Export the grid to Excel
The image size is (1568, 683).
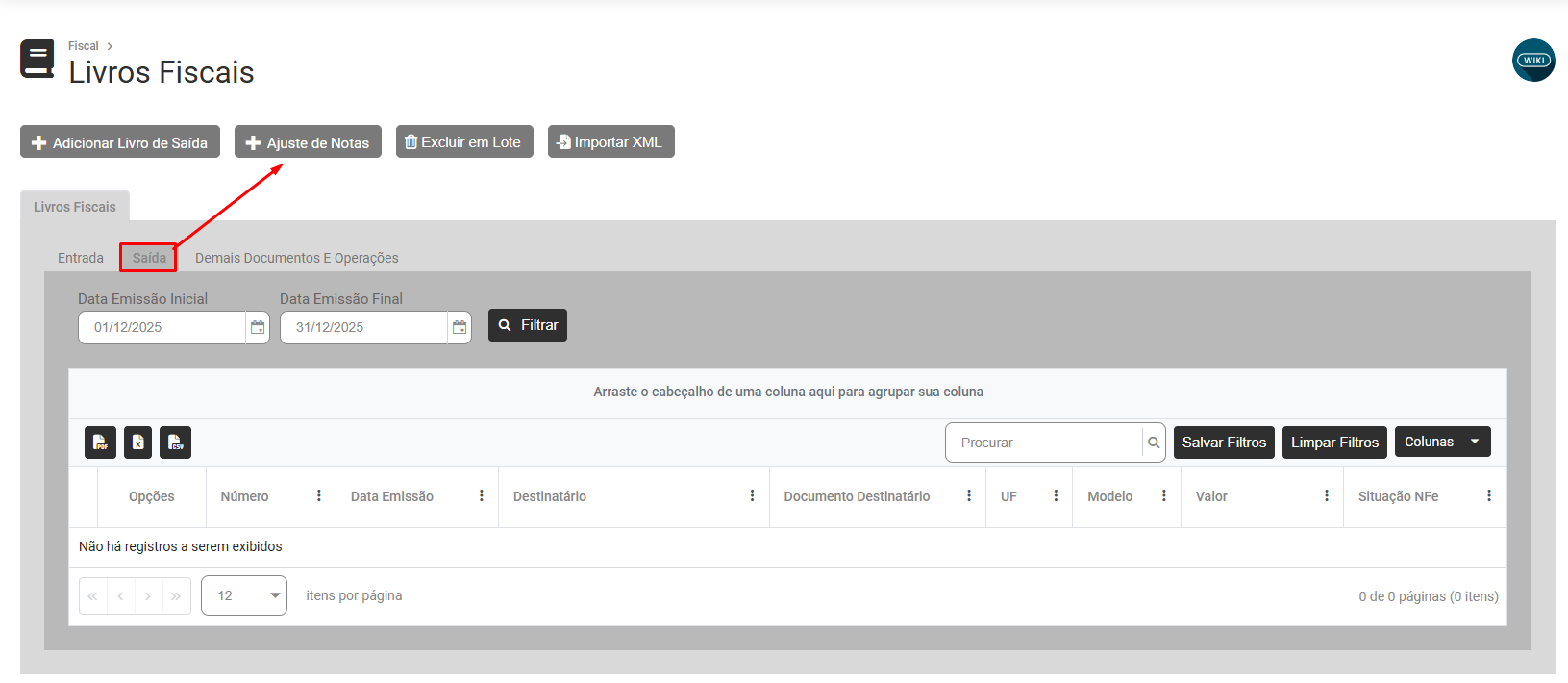[x=137, y=443]
